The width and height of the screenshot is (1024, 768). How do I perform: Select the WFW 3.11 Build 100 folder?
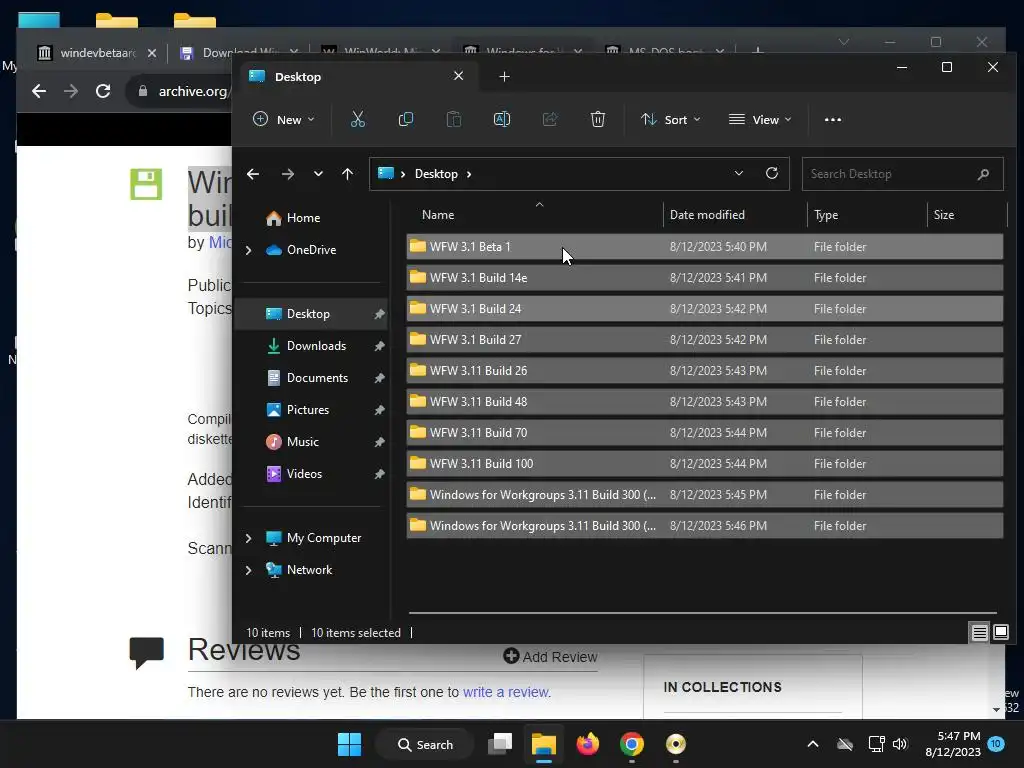(x=704, y=464)
